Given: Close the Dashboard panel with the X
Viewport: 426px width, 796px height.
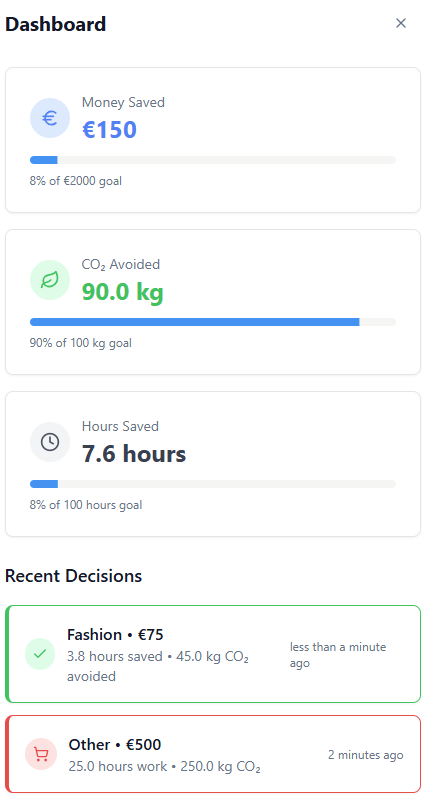Looking at the screenshot, I should (x=401, y=23).
